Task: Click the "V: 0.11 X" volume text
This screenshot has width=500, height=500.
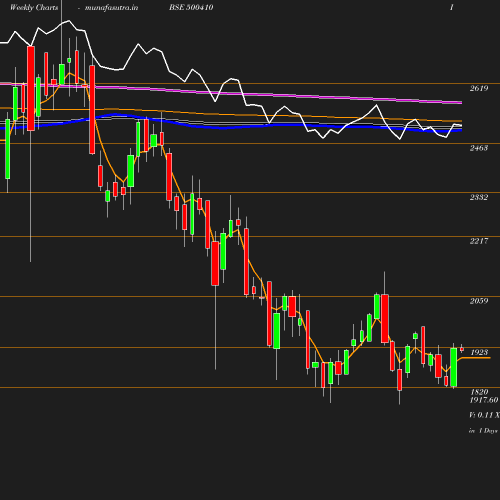Action: pos(484,415)
